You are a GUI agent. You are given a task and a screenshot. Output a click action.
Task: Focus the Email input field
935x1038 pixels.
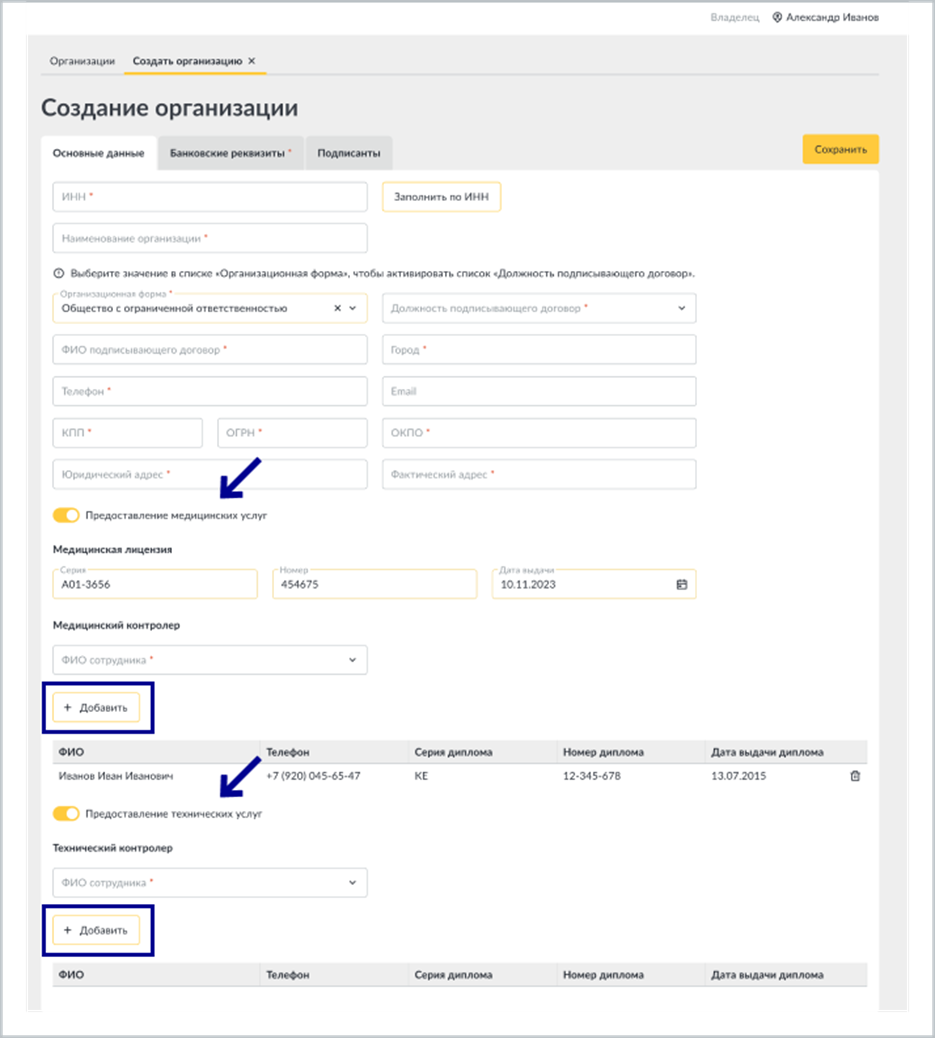(x=539, y=391)
